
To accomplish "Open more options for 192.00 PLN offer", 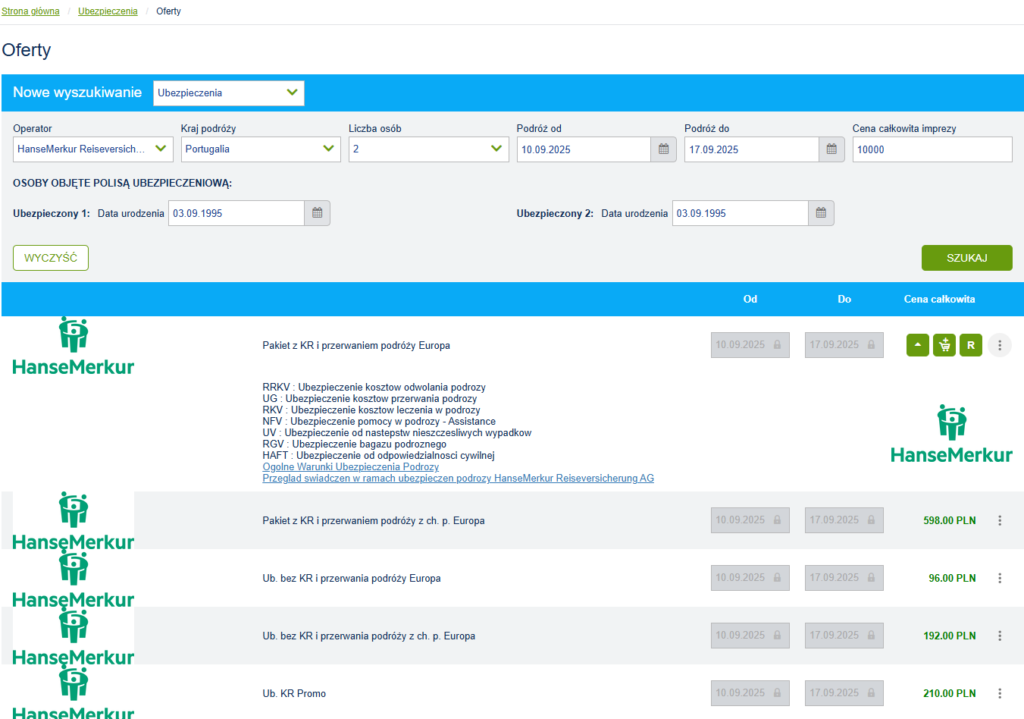I will pos(1000,635).
